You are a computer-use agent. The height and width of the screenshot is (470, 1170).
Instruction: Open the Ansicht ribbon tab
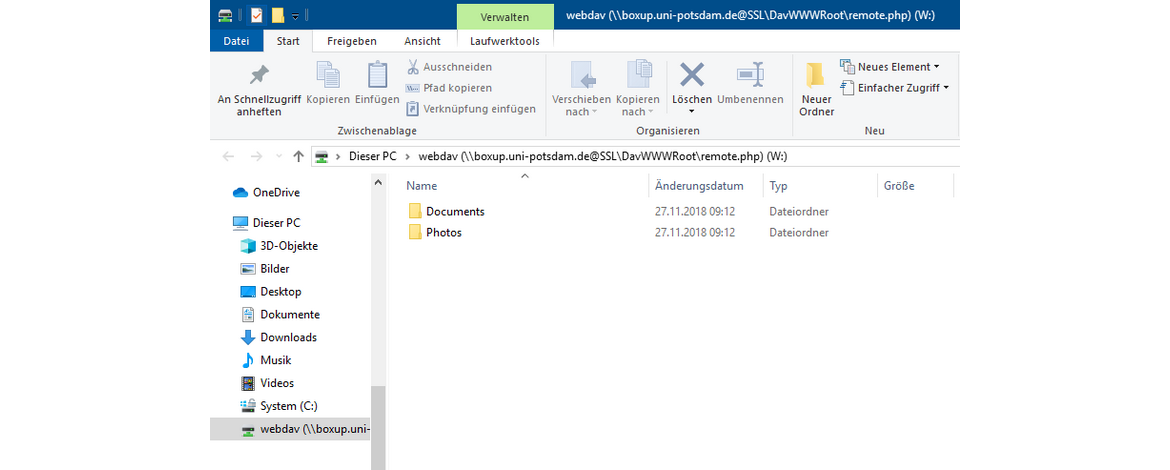pyautogui.click(x=422, y=41)
